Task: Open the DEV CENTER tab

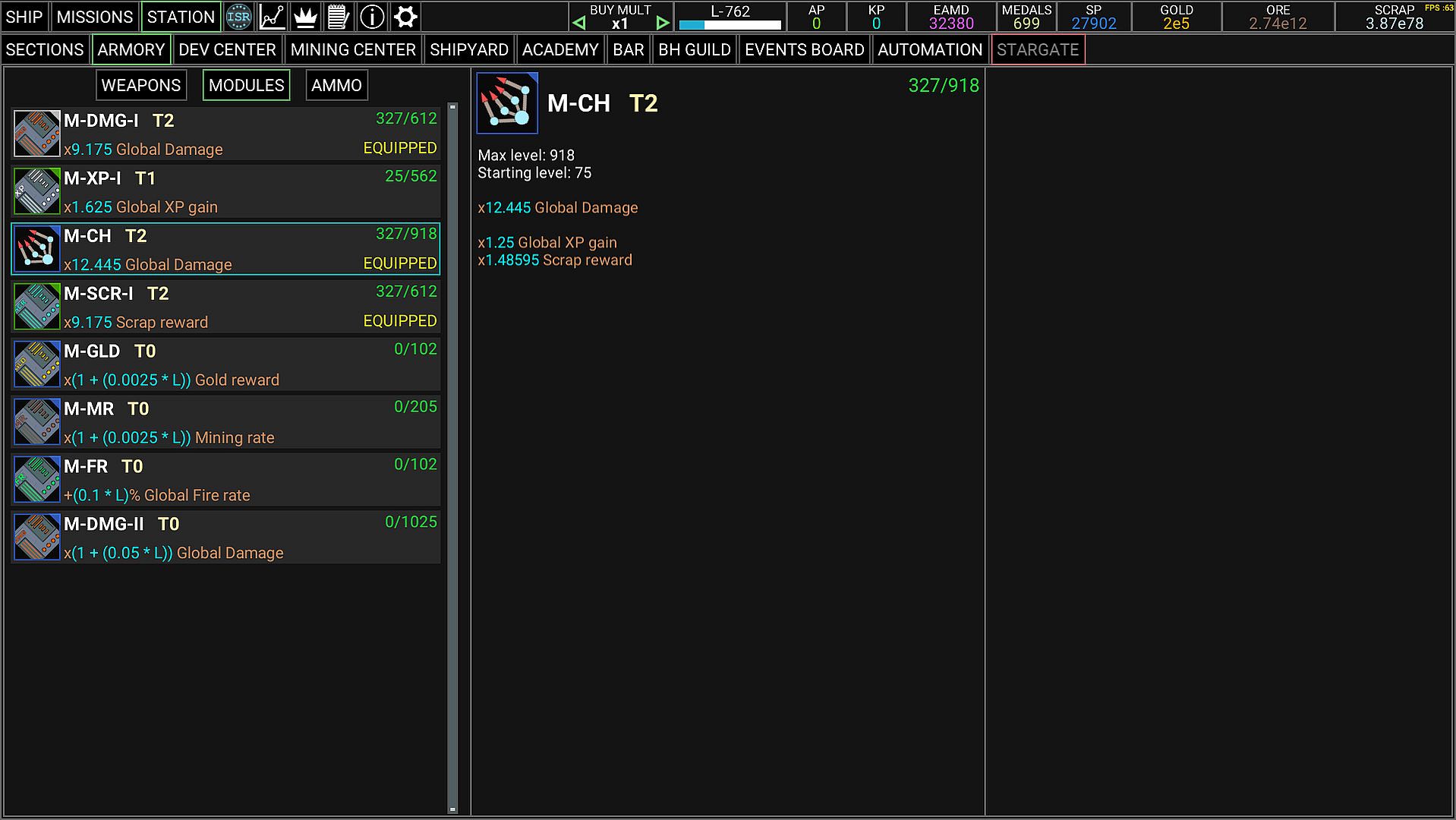Action: point(227,50)
